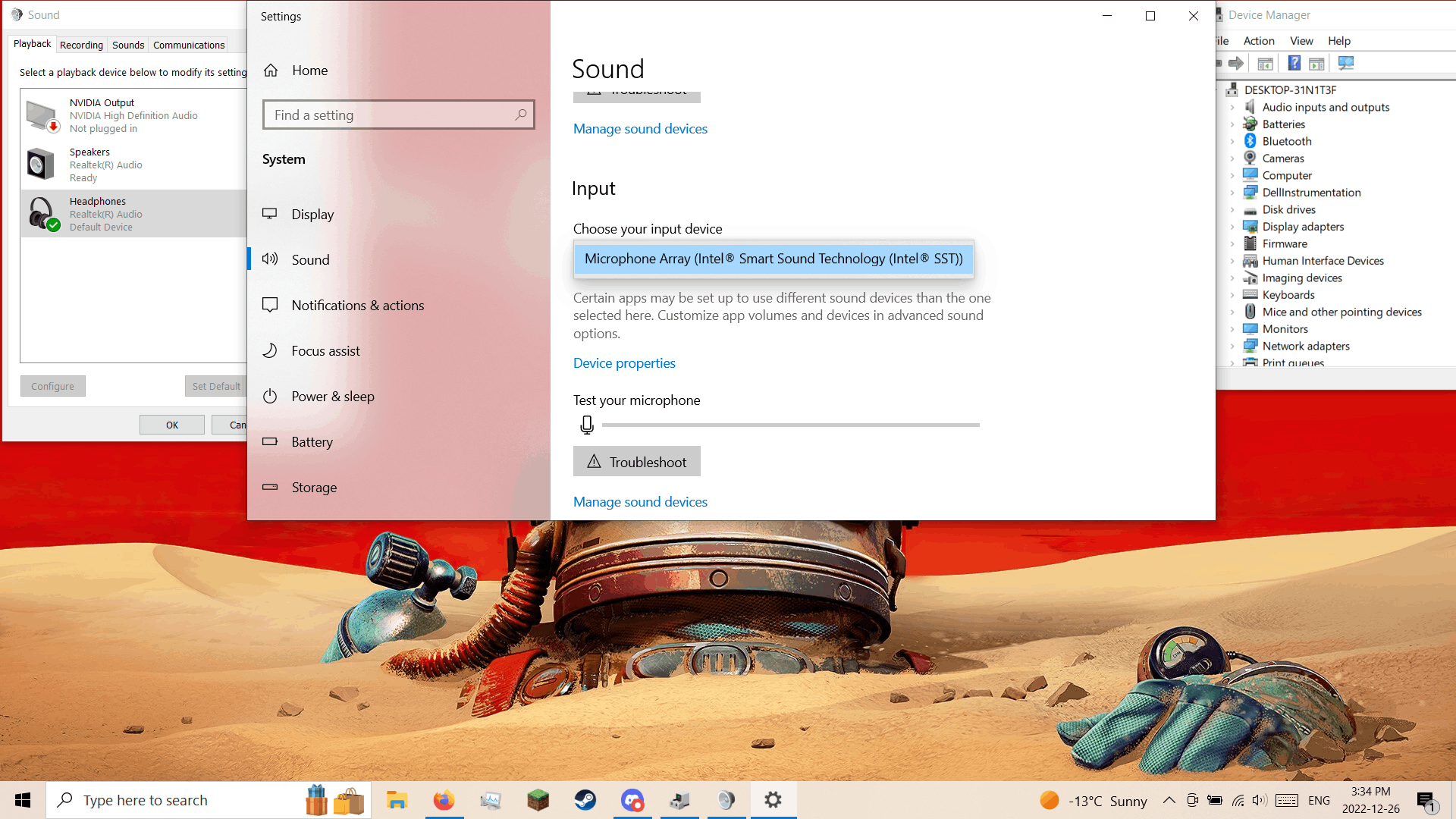Click the Home icon in Settings sidebar
The width and height of the screenshot is (1456, 819).
tap(271, 71)
